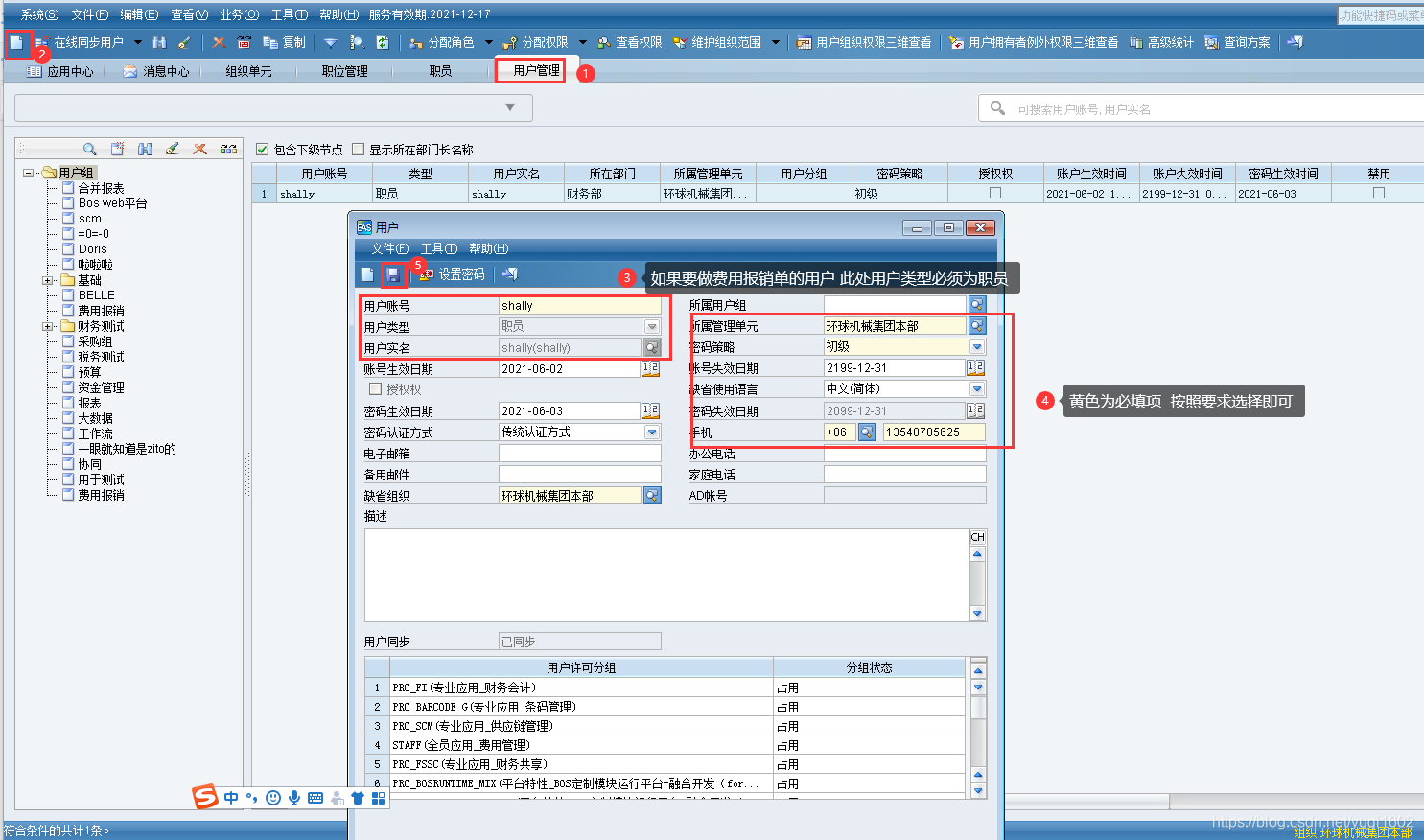The width and height of the screenshot is (1424, 840).
Task: Toggle 授权权 checkbox in shally table row
Action: point(995,193)
